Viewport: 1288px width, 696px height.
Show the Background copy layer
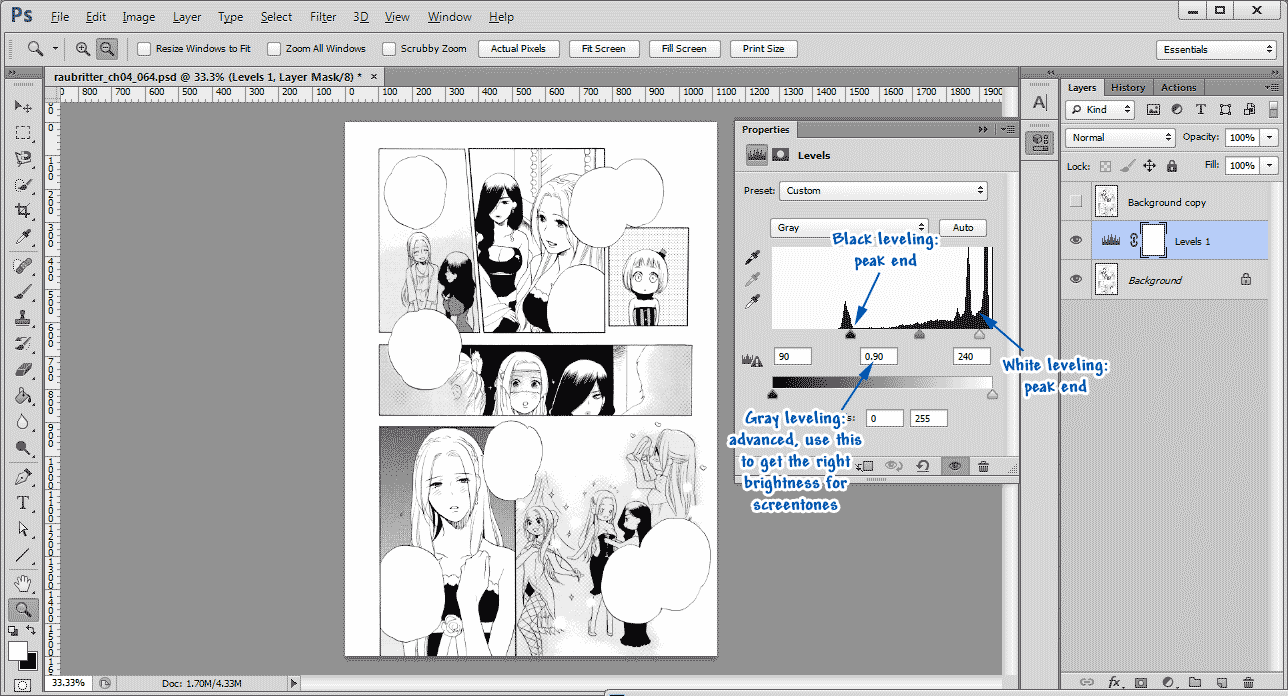point(1076,202)
